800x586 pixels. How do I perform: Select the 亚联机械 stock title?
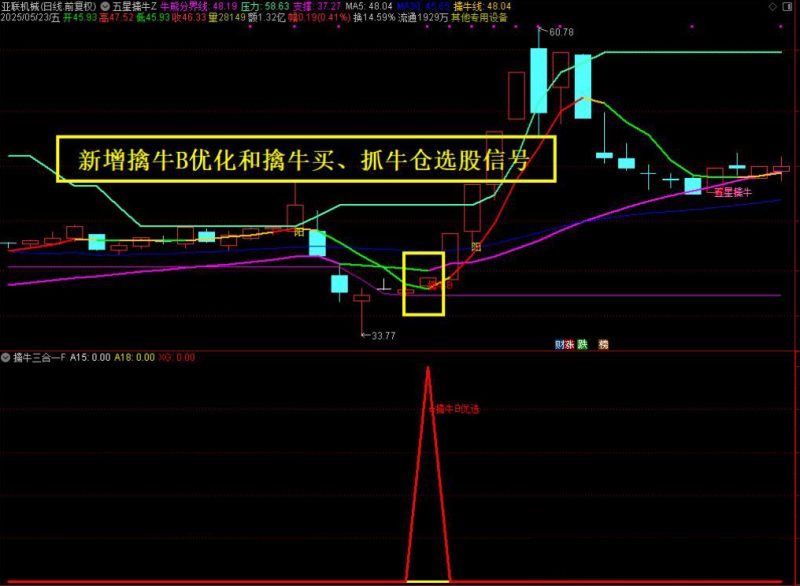pyautogui.click(x=15, y=5)
